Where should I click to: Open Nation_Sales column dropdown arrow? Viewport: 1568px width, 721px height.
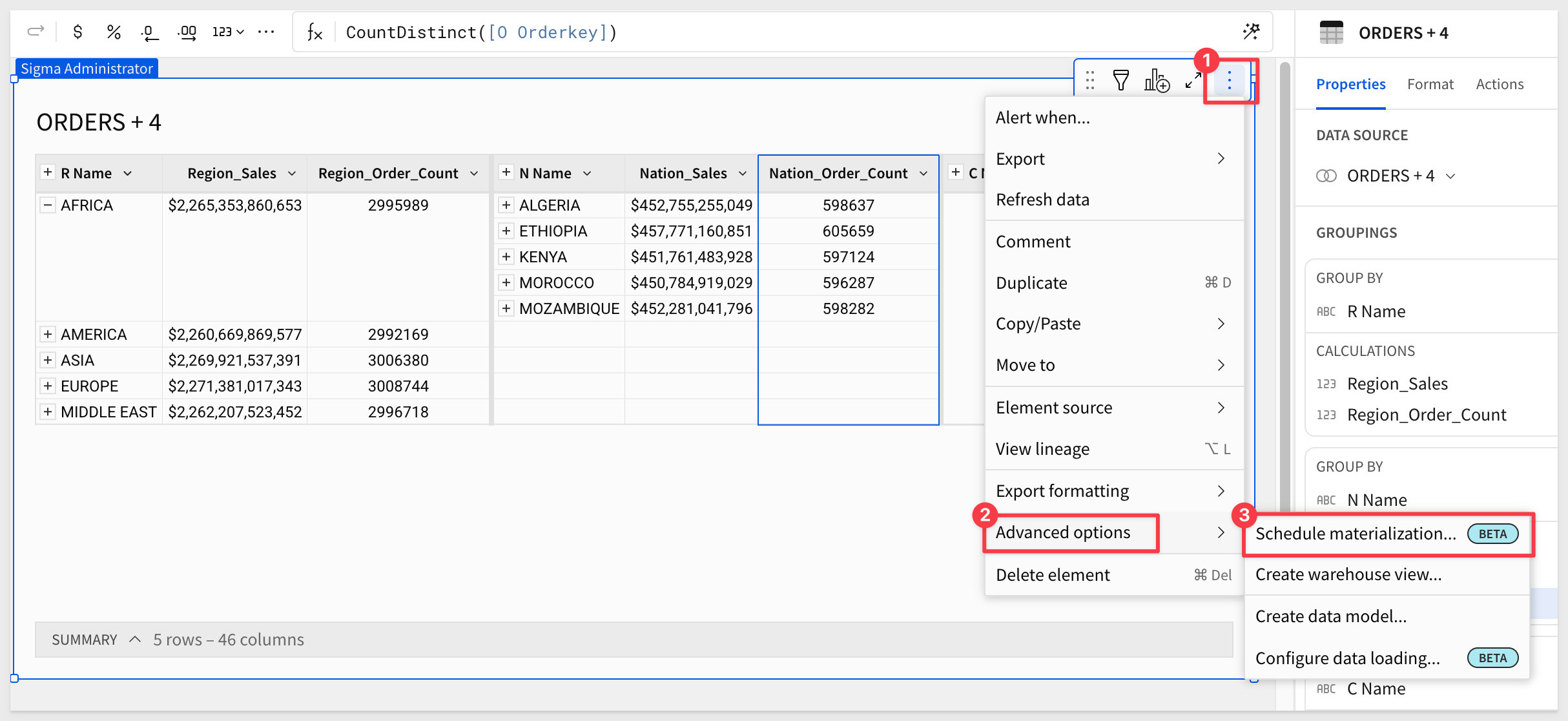(743, 173)
